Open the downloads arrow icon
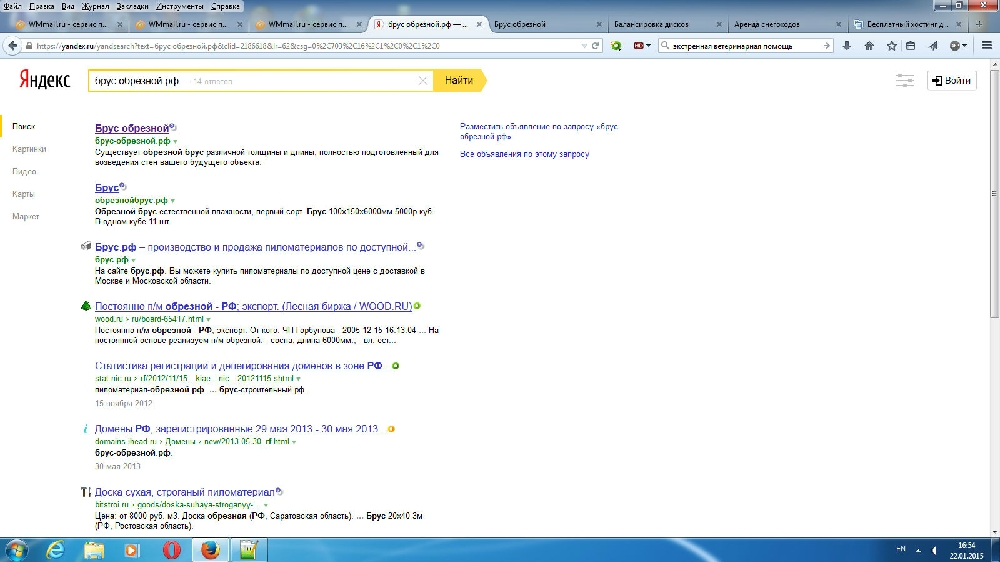 [x=847, y=46]
